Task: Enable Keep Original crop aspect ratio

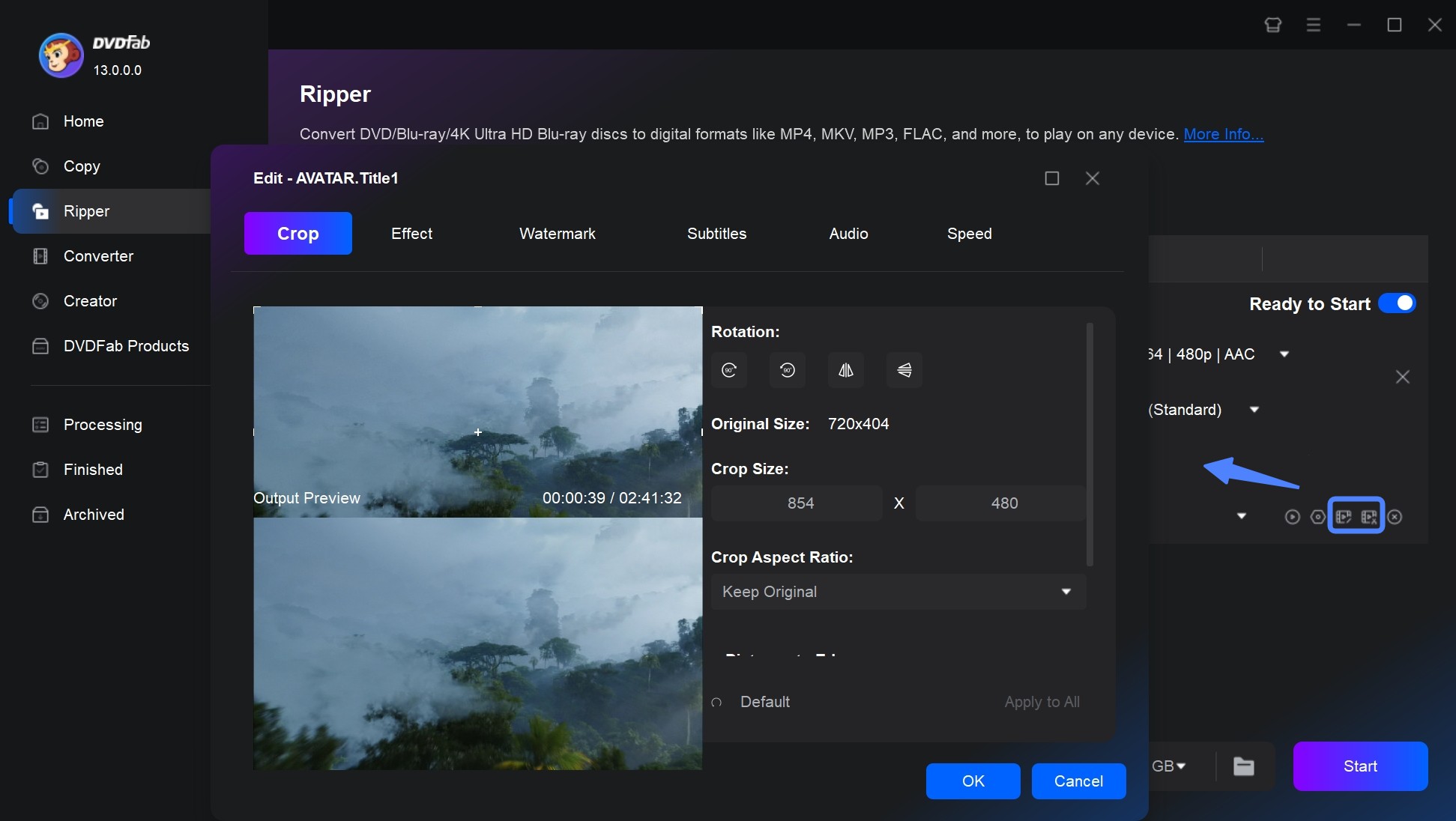Action: pyautogui.click(x=897, y=591)
